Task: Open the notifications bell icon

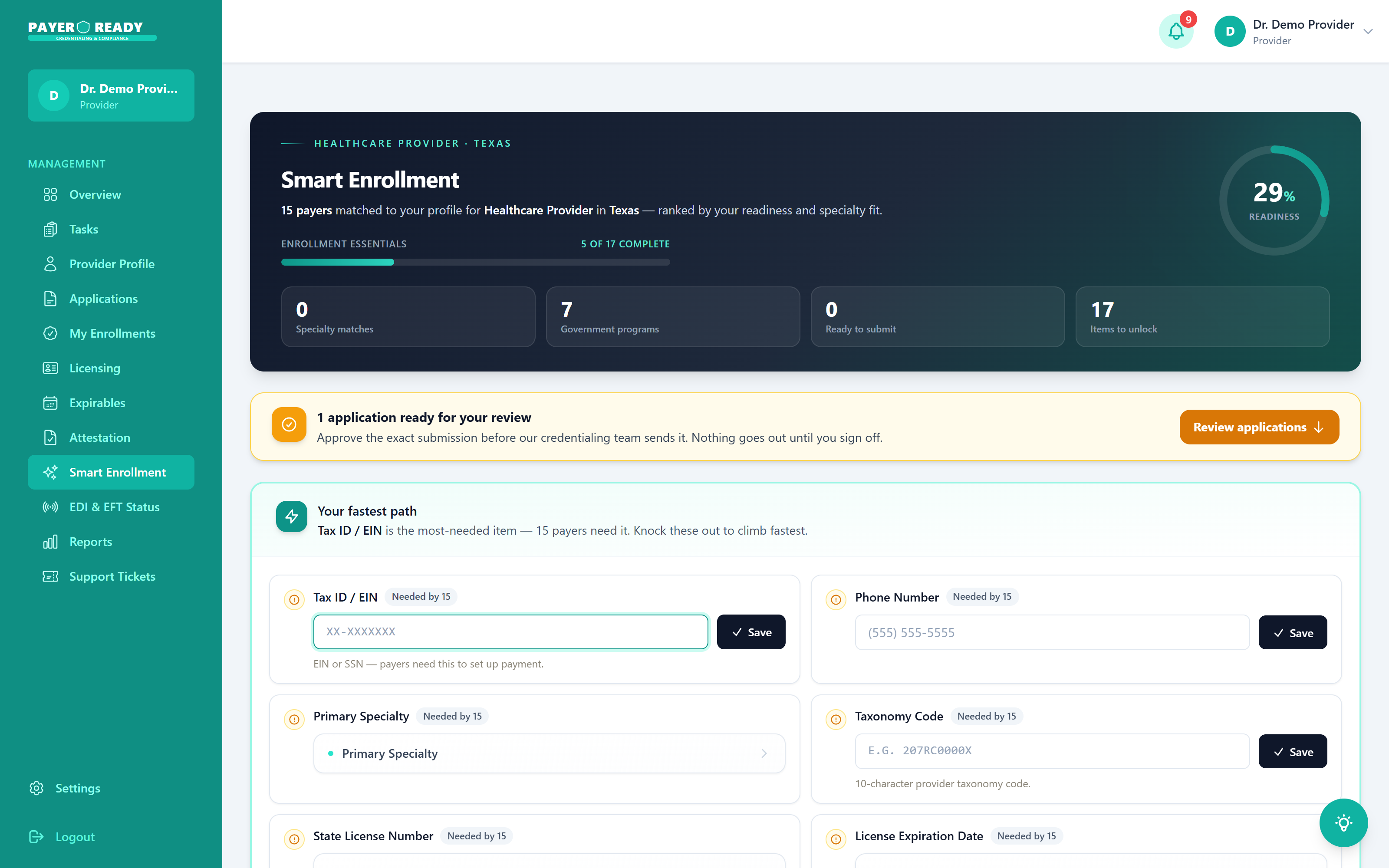Action: [1175, 32]
